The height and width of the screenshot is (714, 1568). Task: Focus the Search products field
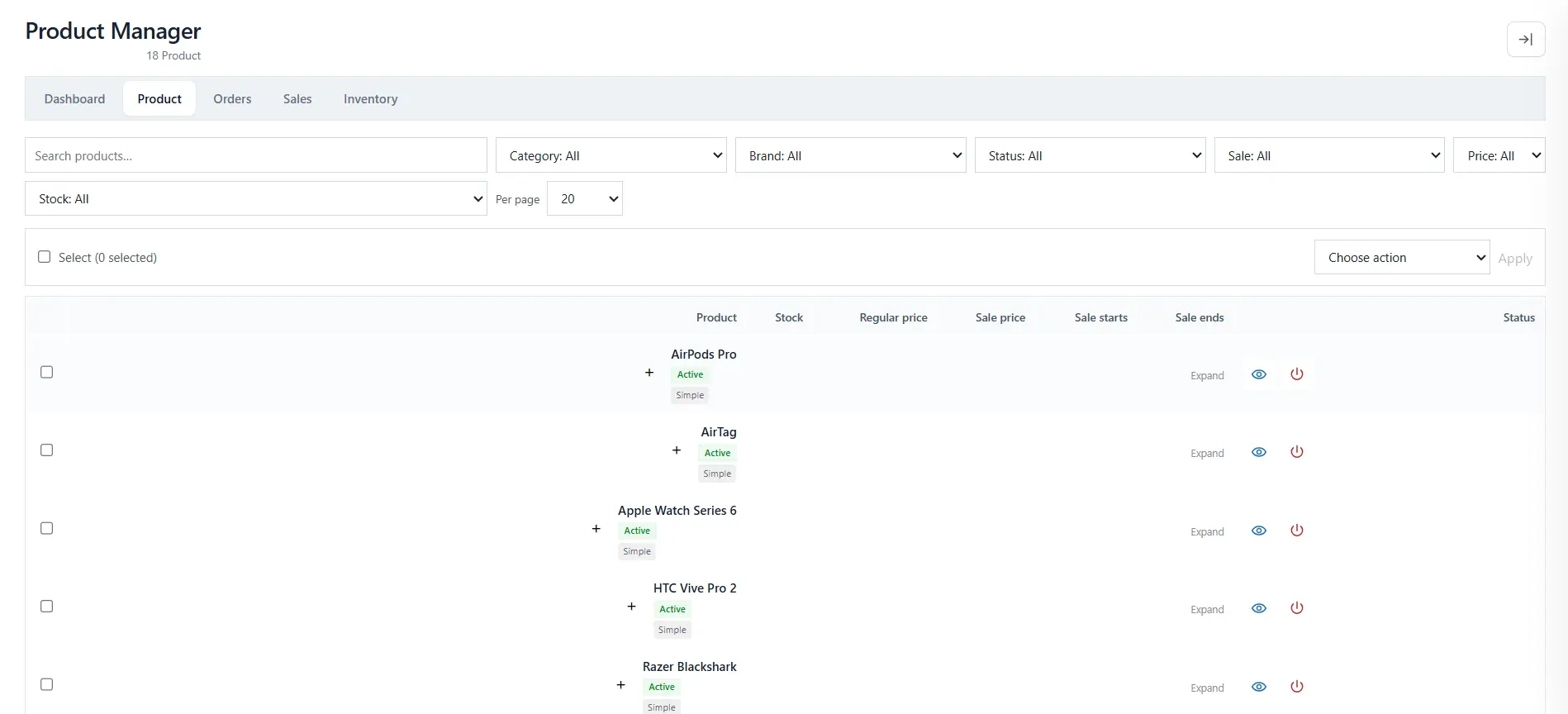pyautogui.click(x=256, y=155)
